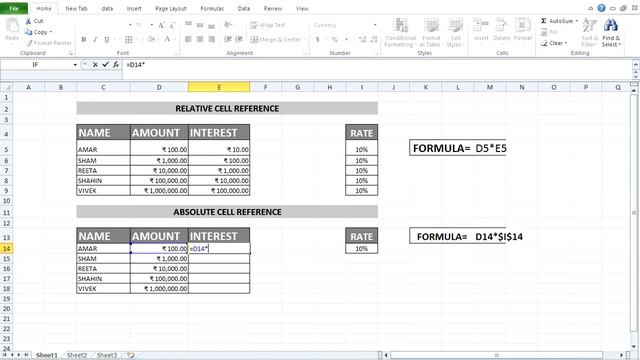Apply Percent Style format
The image size is (640, 360).
point(335,40)
